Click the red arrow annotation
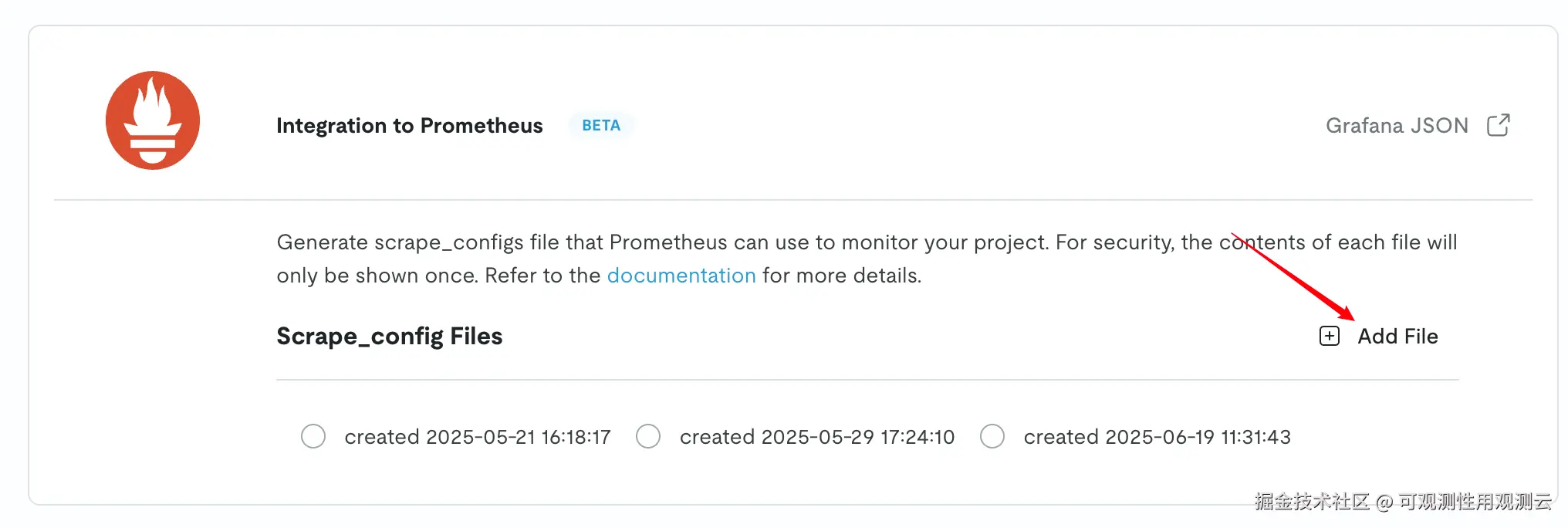Screen dimensions: 1568x528 [1293, 276]
